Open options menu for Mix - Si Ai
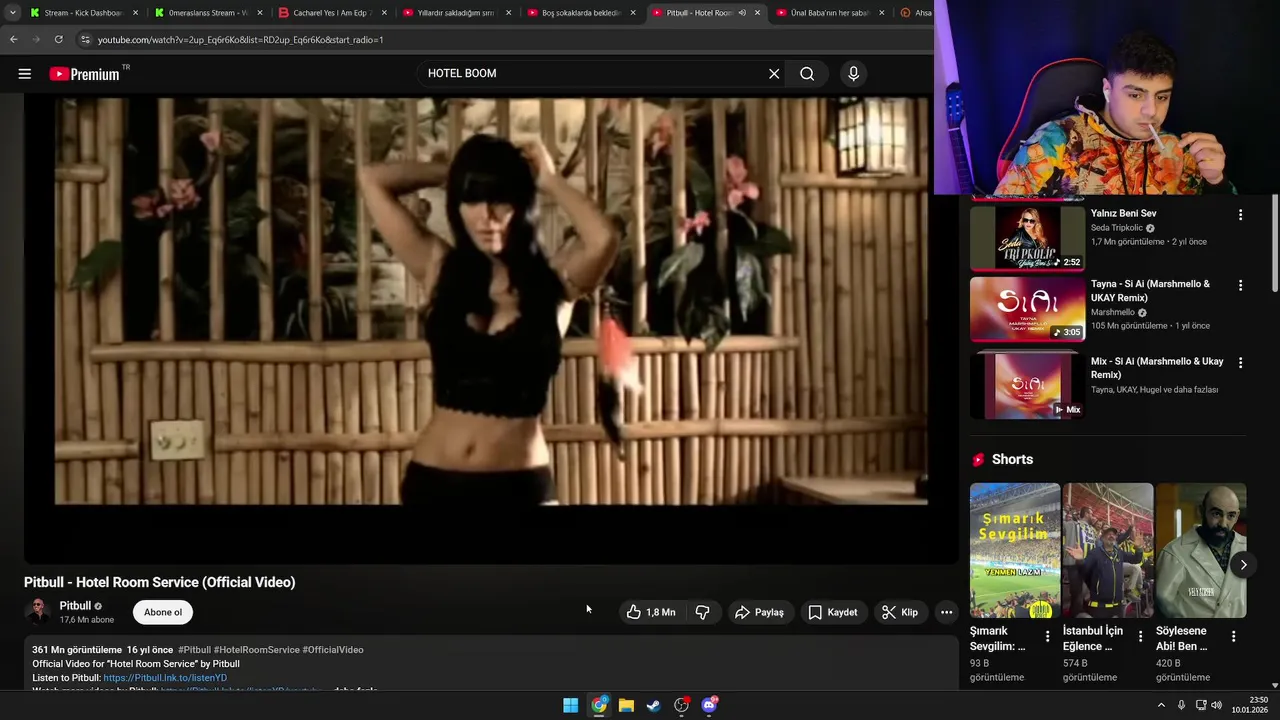The width and height of the screenshot is (1280, 720). (x=1240, y=363)
